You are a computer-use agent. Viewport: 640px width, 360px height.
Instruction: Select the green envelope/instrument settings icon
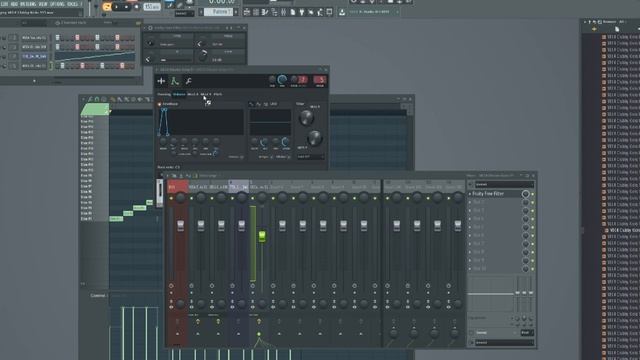tap(175, 81)
